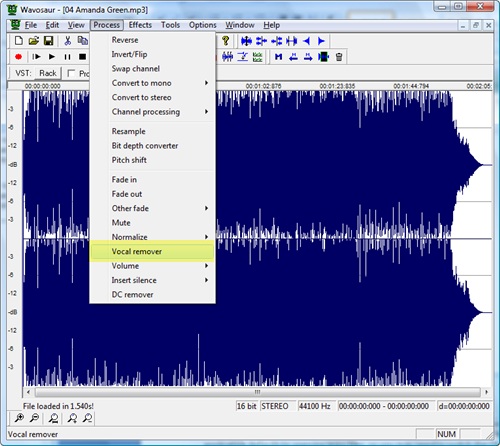
Task: Cut selection with the scissors icon
Action: pyautogui.click(x=68, y=41)
